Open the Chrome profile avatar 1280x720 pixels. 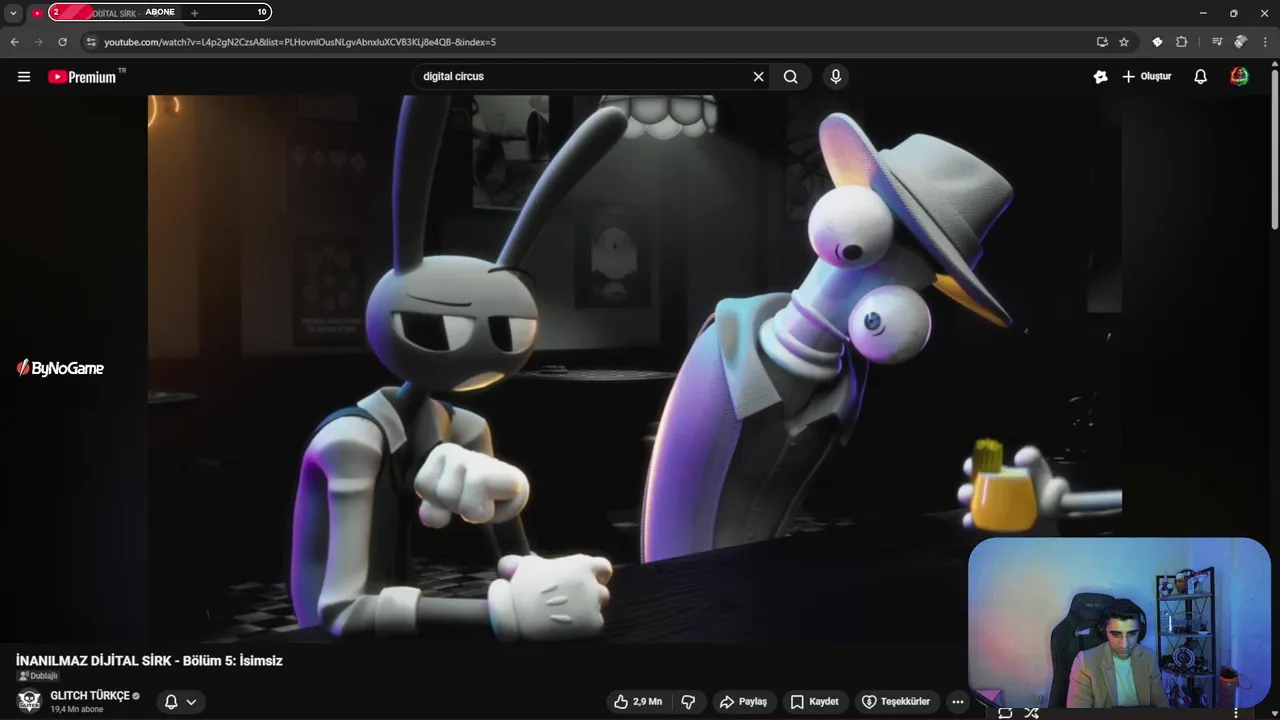(x=1241, y=42)
